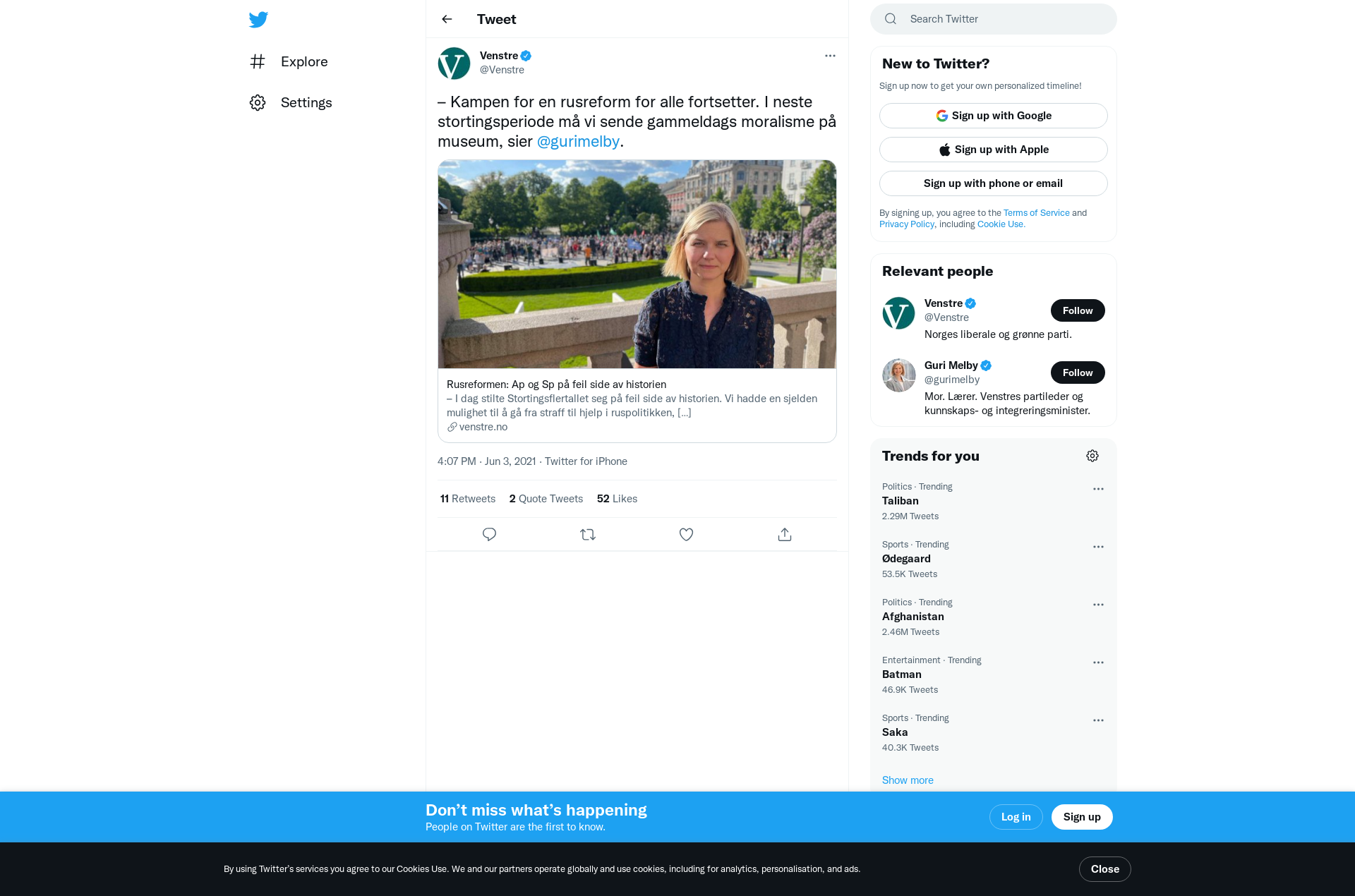Screen dimensions: 1355x896
Task: Click the verified badge next to Venstre in the tweet
Action: [x=526, y=56]
